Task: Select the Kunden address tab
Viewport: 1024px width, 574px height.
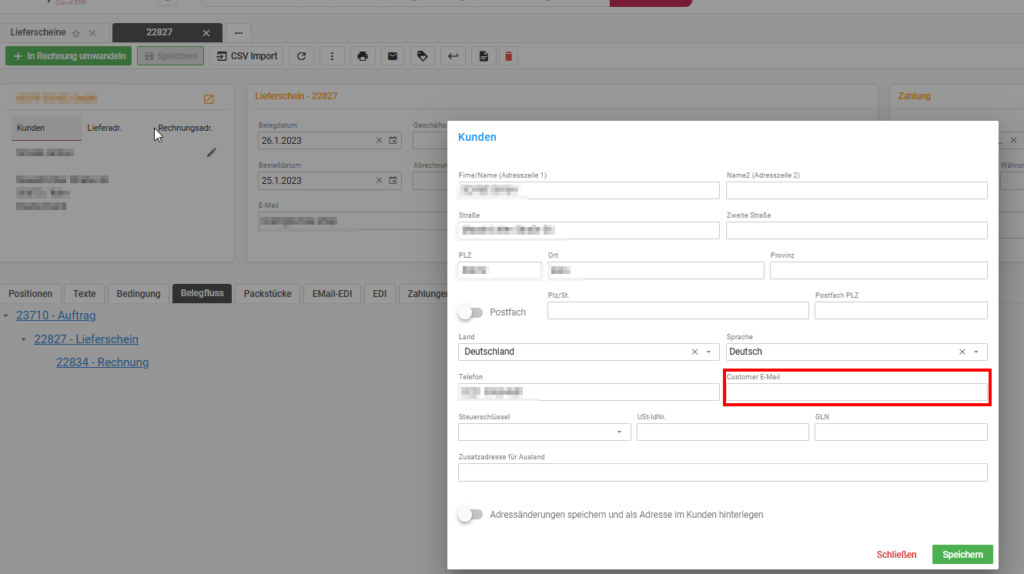Action: tap(46, 128)
